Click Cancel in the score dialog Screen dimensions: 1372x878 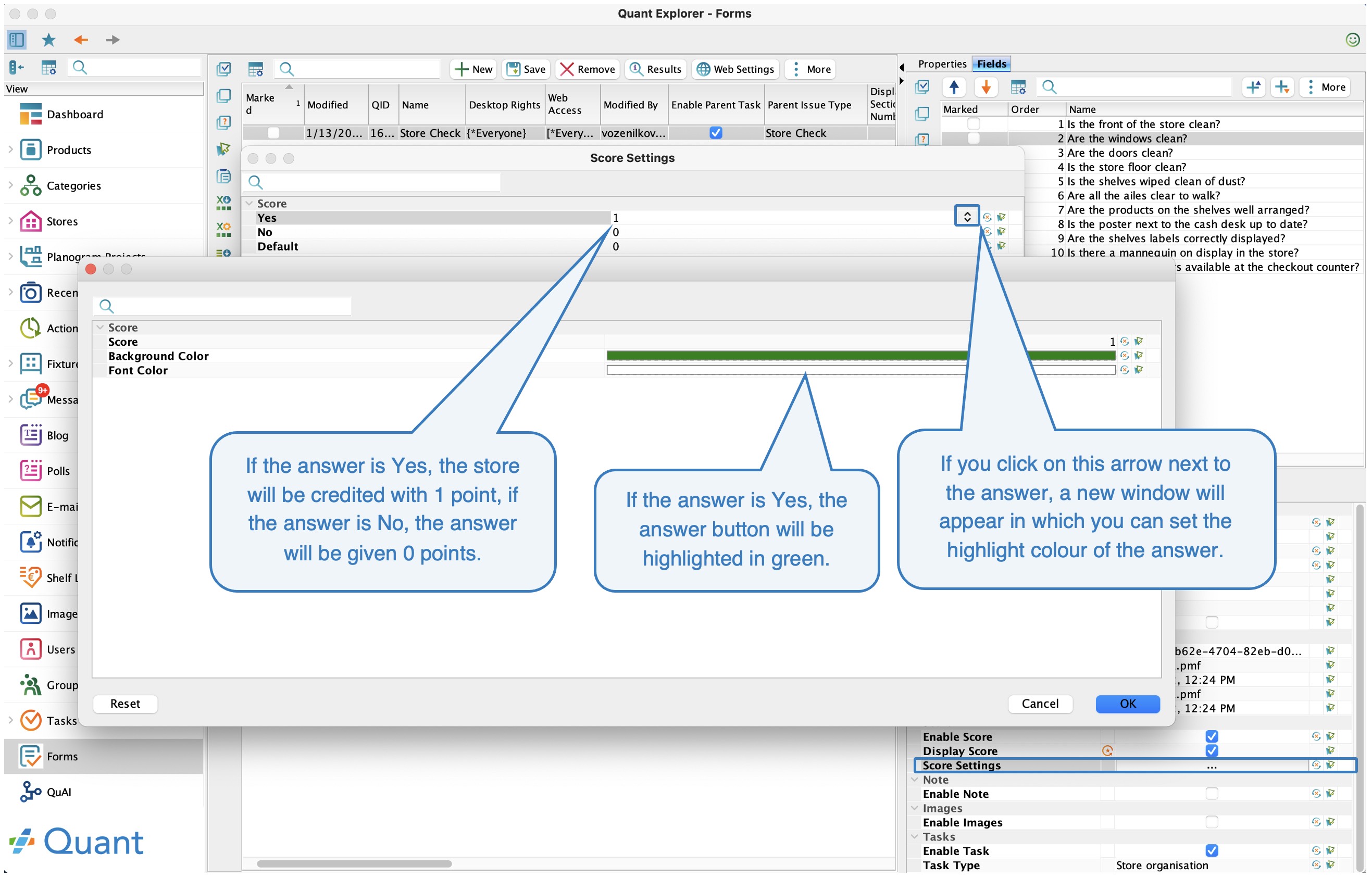point(1040,704)
